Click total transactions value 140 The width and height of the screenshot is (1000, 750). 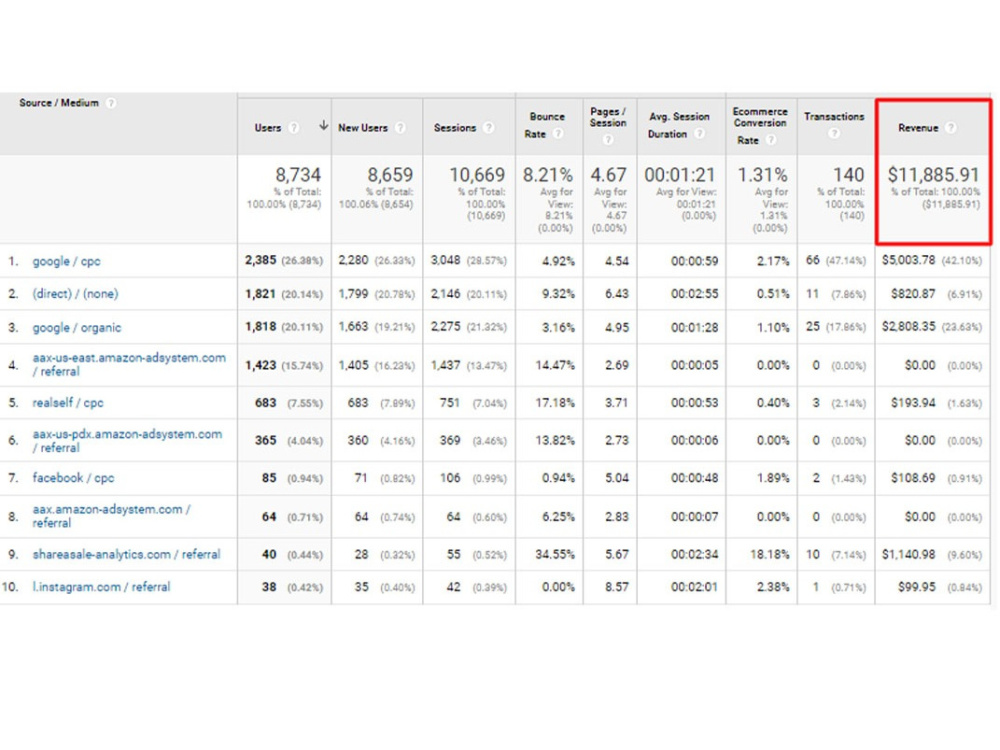click(848, 174)
